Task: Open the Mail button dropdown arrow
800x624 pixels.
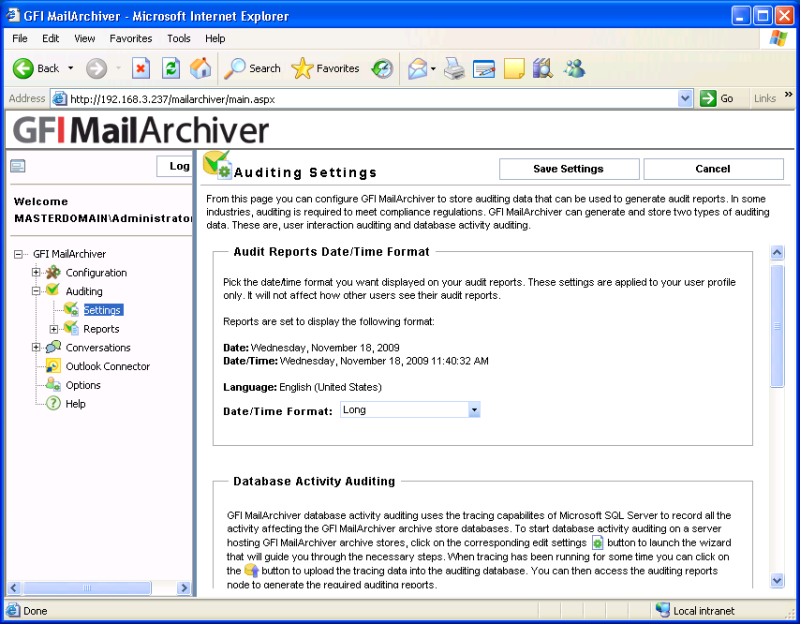Action: point(433,68)
